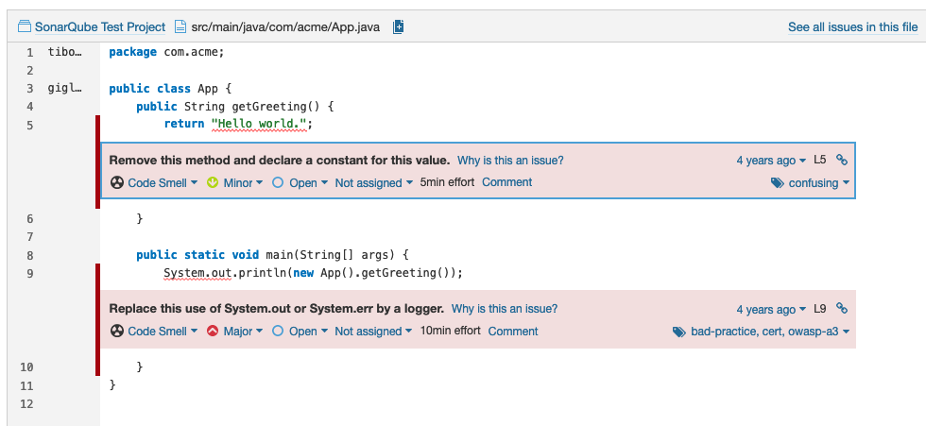Expand the Minor severity dropdown
Image resolution: width=926 pixels, height=426 pixels.
(236, 183)
